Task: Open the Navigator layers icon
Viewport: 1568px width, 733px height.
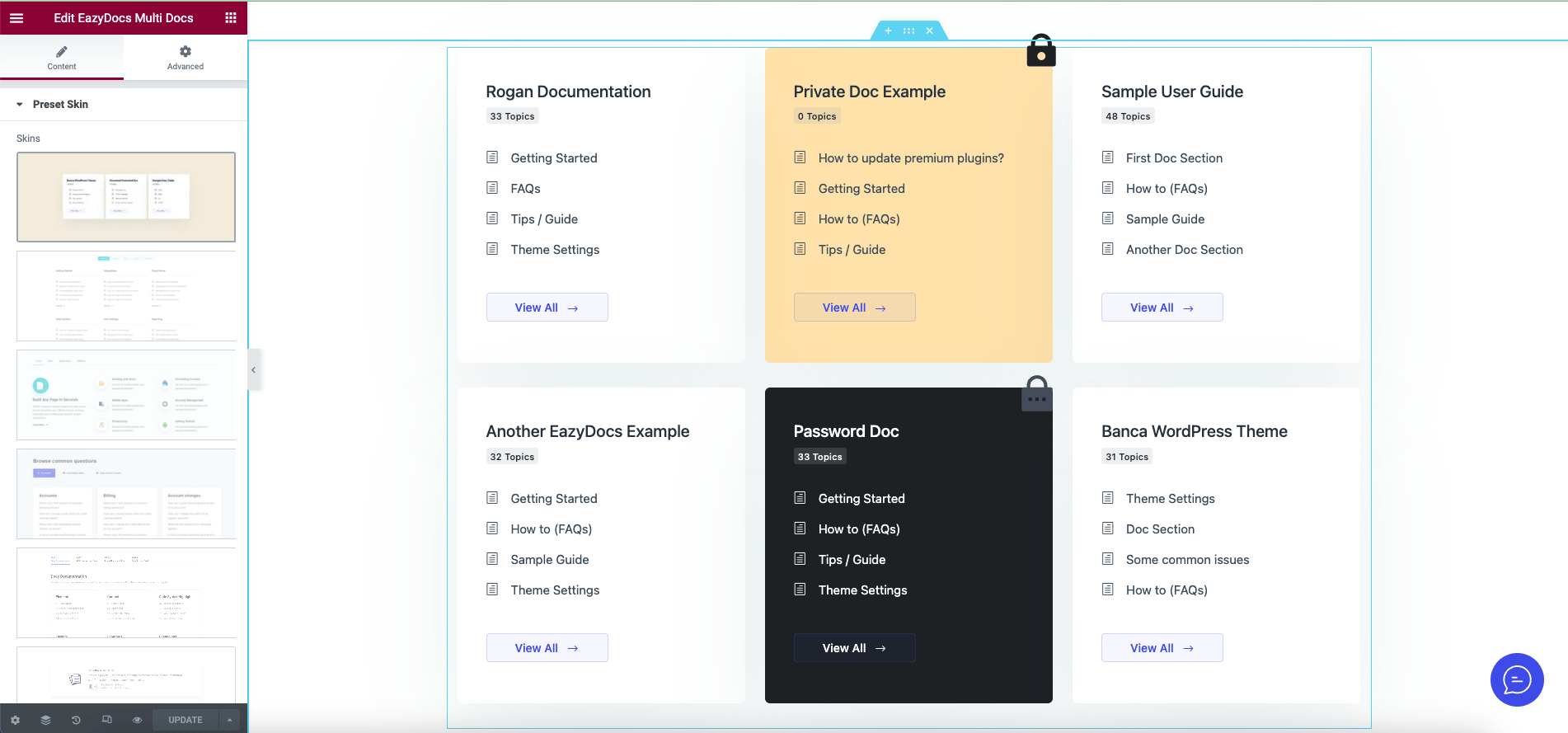Action: coord(45,720)
